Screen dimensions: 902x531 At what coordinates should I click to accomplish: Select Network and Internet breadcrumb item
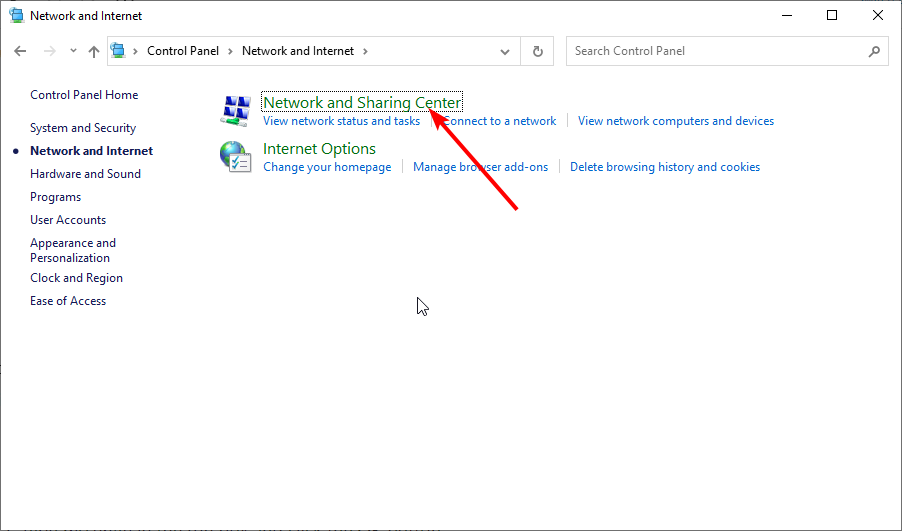pyautogui.click(x=298, y=51)
